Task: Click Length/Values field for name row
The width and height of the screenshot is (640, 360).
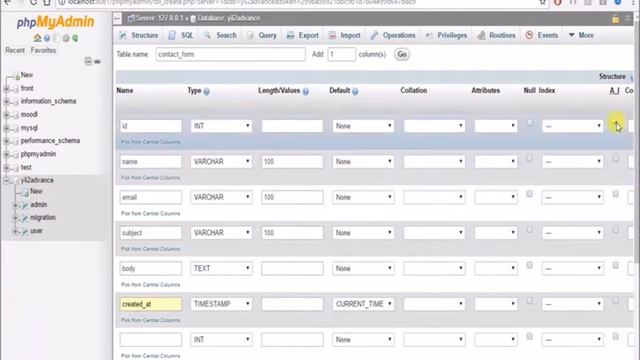Action: pos(292,162)
